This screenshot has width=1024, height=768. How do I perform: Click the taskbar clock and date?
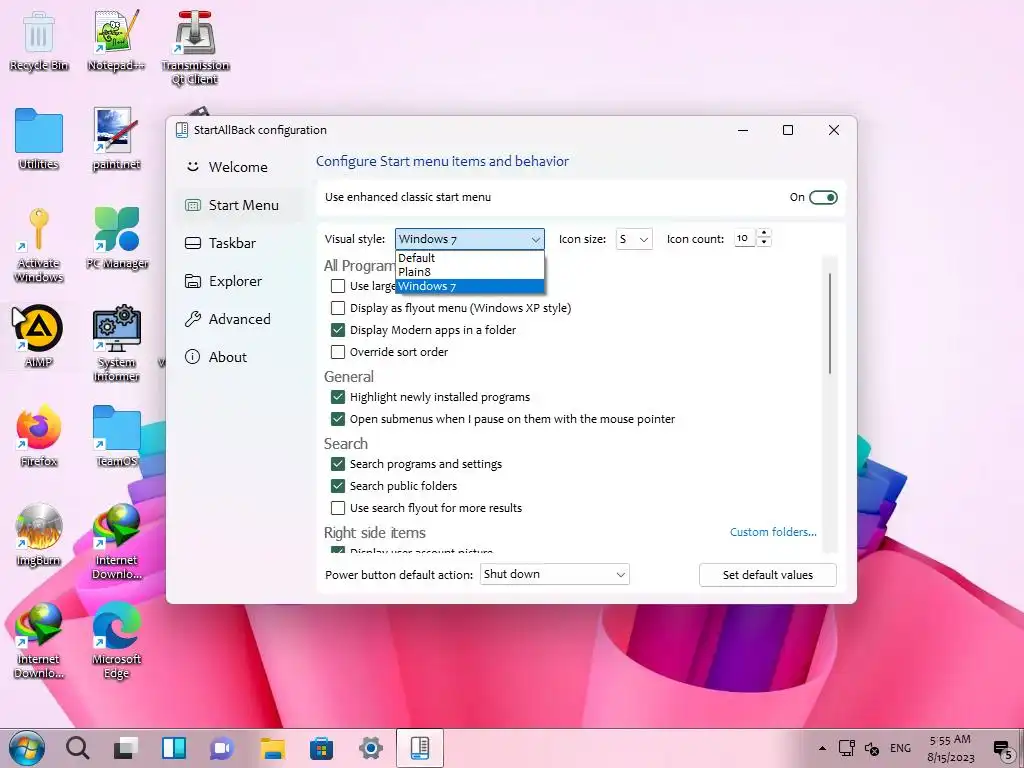click(x=950, y=748)
